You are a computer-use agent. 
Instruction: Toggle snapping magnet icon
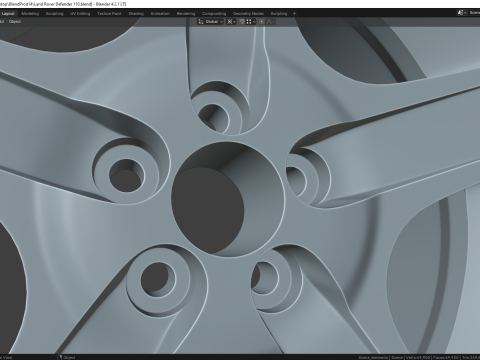[242, 22]
